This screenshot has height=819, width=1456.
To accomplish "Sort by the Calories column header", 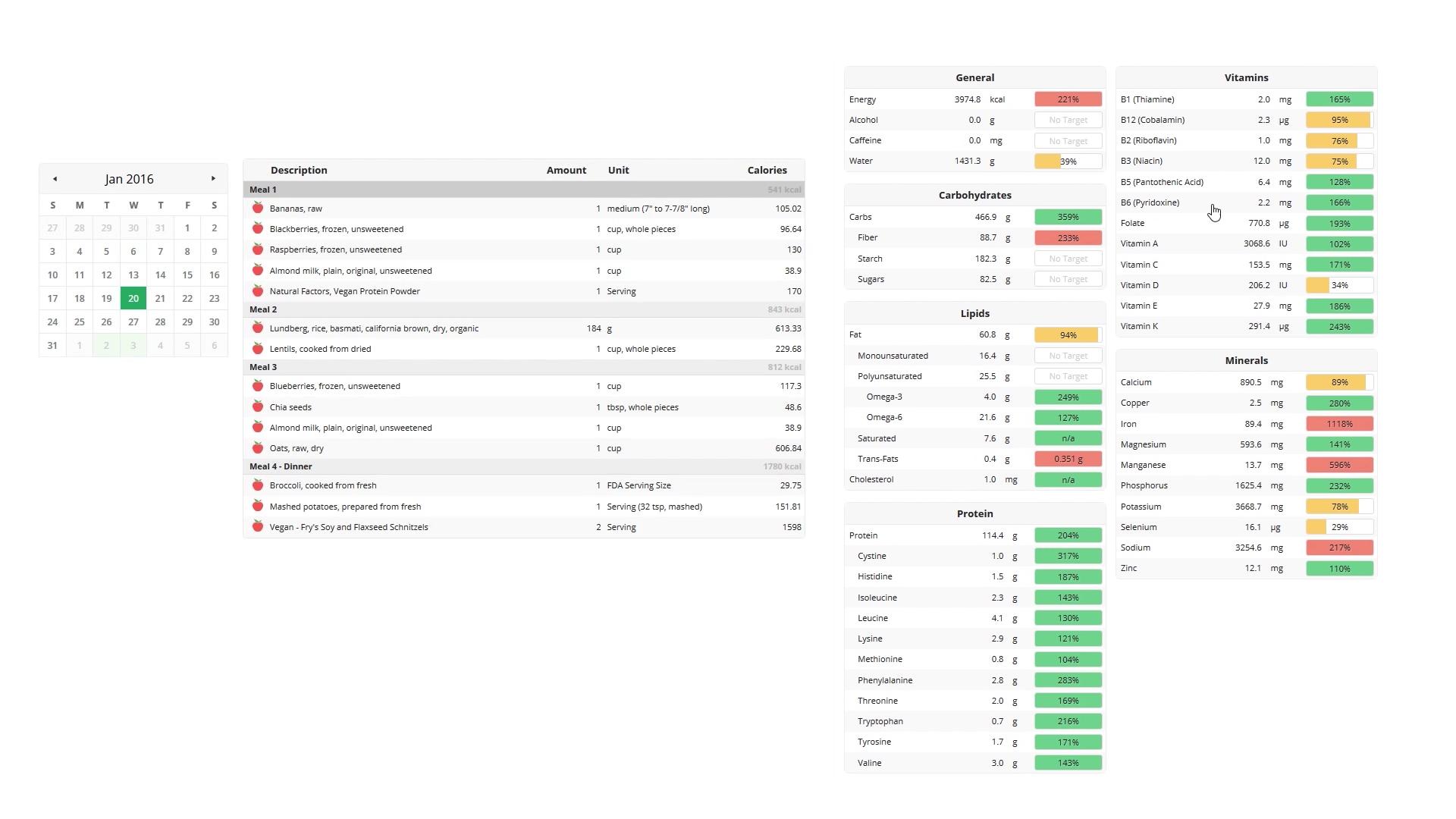I will click(767, 171).
